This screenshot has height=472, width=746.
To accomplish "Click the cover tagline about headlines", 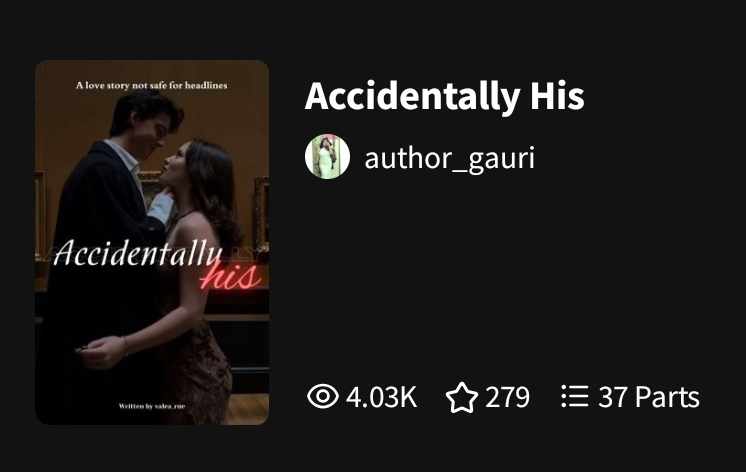I will 152,86.
